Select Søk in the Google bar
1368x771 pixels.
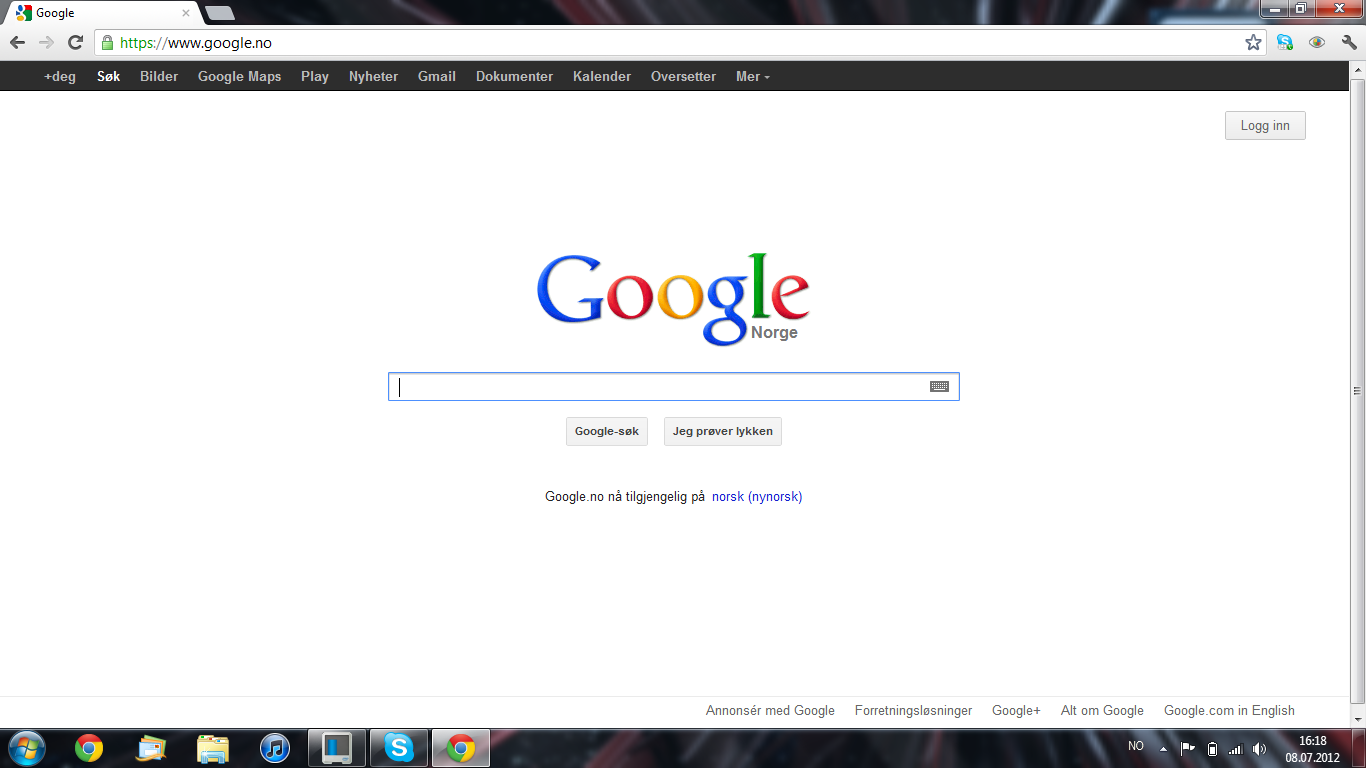coord(108,76)
